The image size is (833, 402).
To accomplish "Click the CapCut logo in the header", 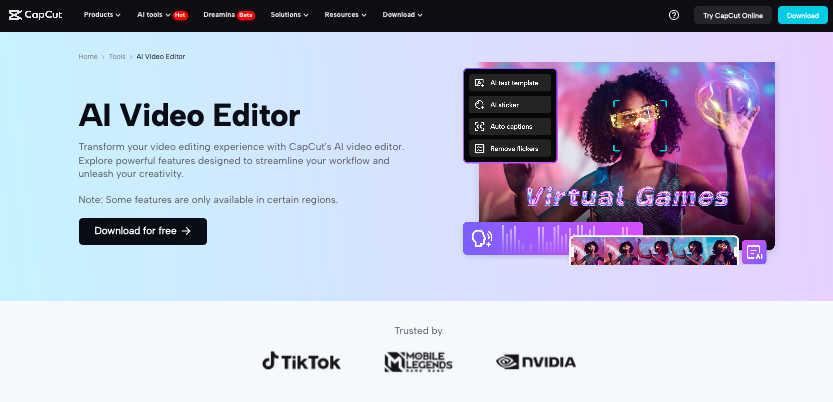I will [x=36, y=15].
